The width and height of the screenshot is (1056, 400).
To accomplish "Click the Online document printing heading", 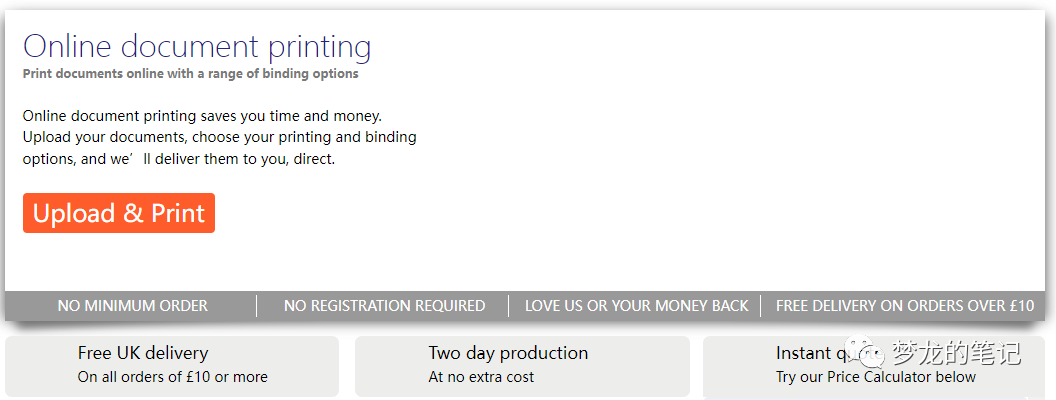I will click(197, 47).
